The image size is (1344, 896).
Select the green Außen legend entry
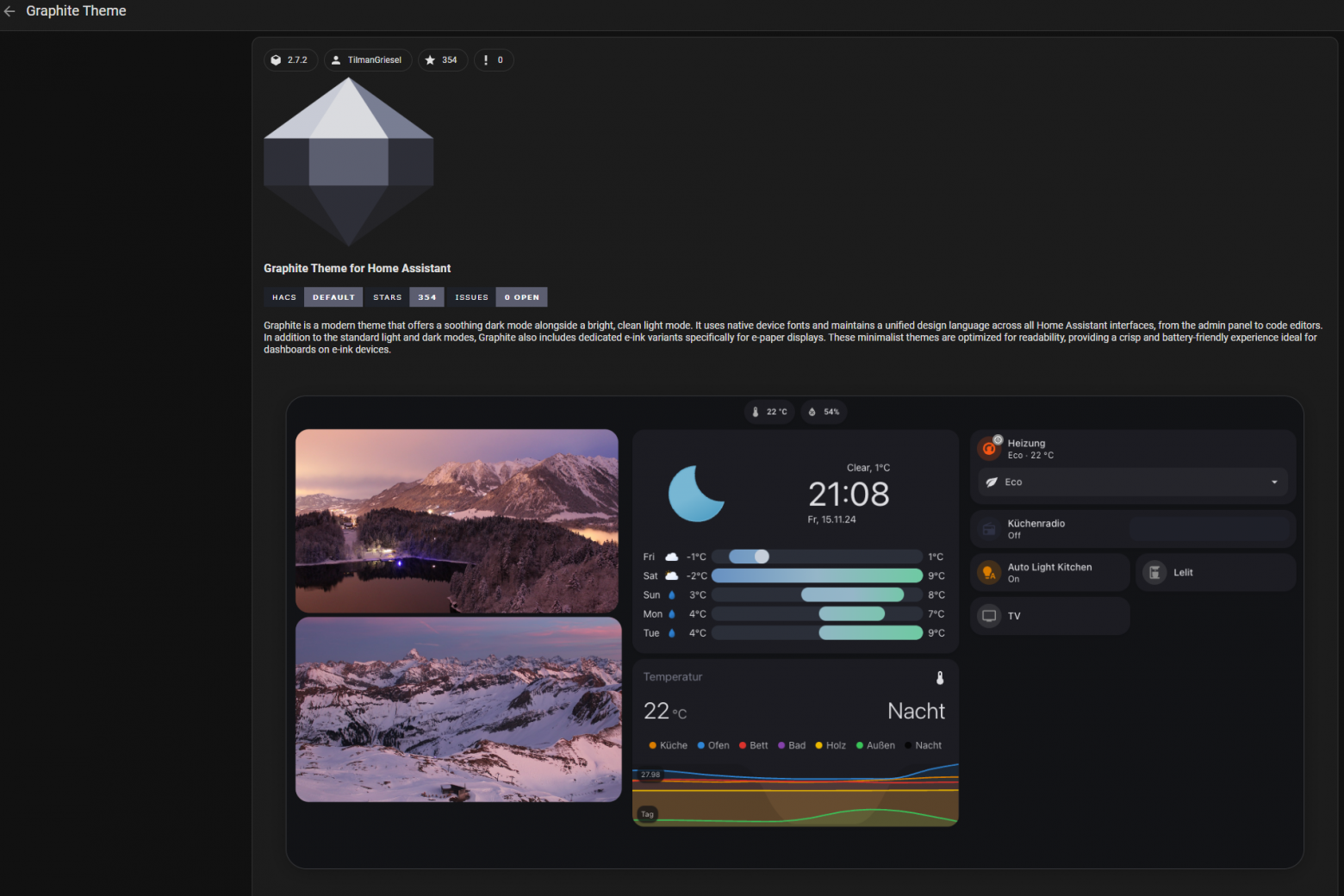point(875,746)
